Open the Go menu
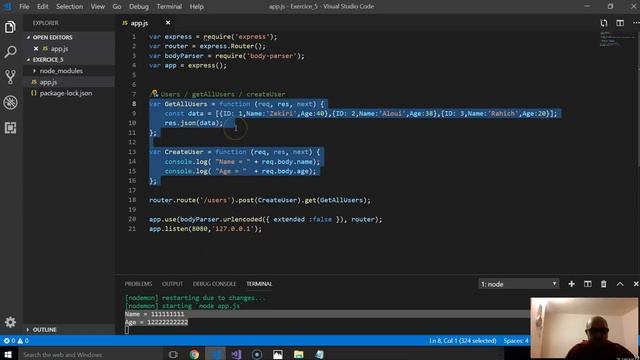This screenshot has width=640, height=360. [117, 7]
